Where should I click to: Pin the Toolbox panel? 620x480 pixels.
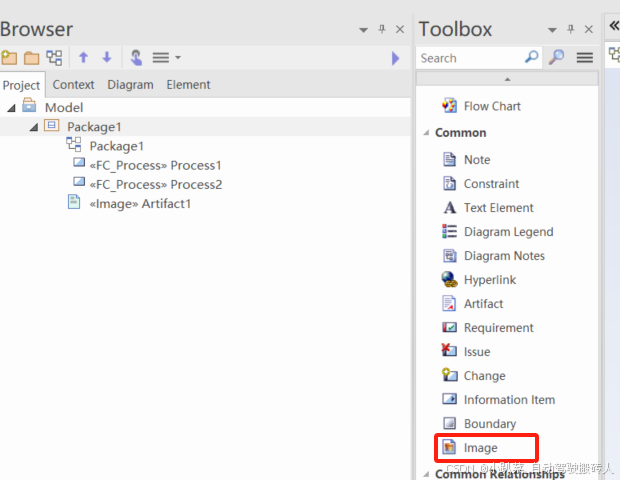pyautogui.click(x=571, y=29)
